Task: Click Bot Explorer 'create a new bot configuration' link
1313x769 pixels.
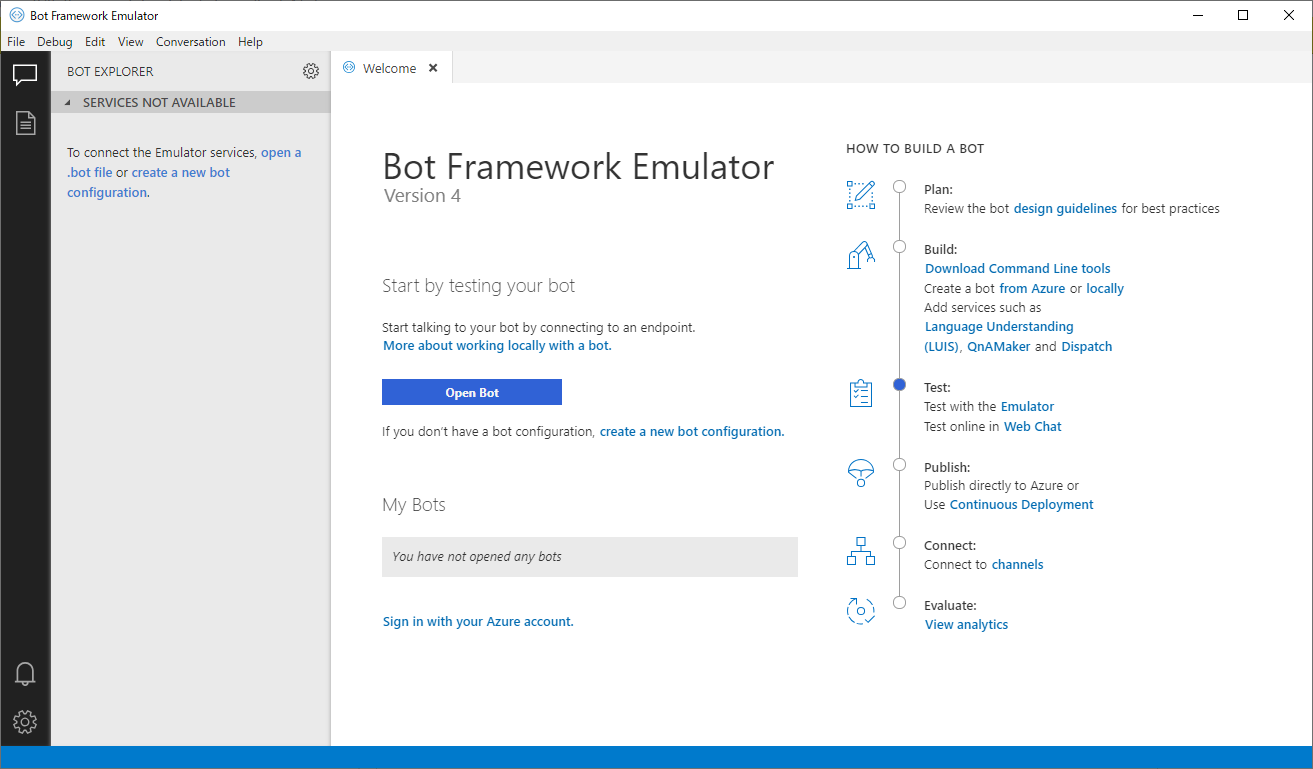Action: pyautogui.click(x=148, y=182)
